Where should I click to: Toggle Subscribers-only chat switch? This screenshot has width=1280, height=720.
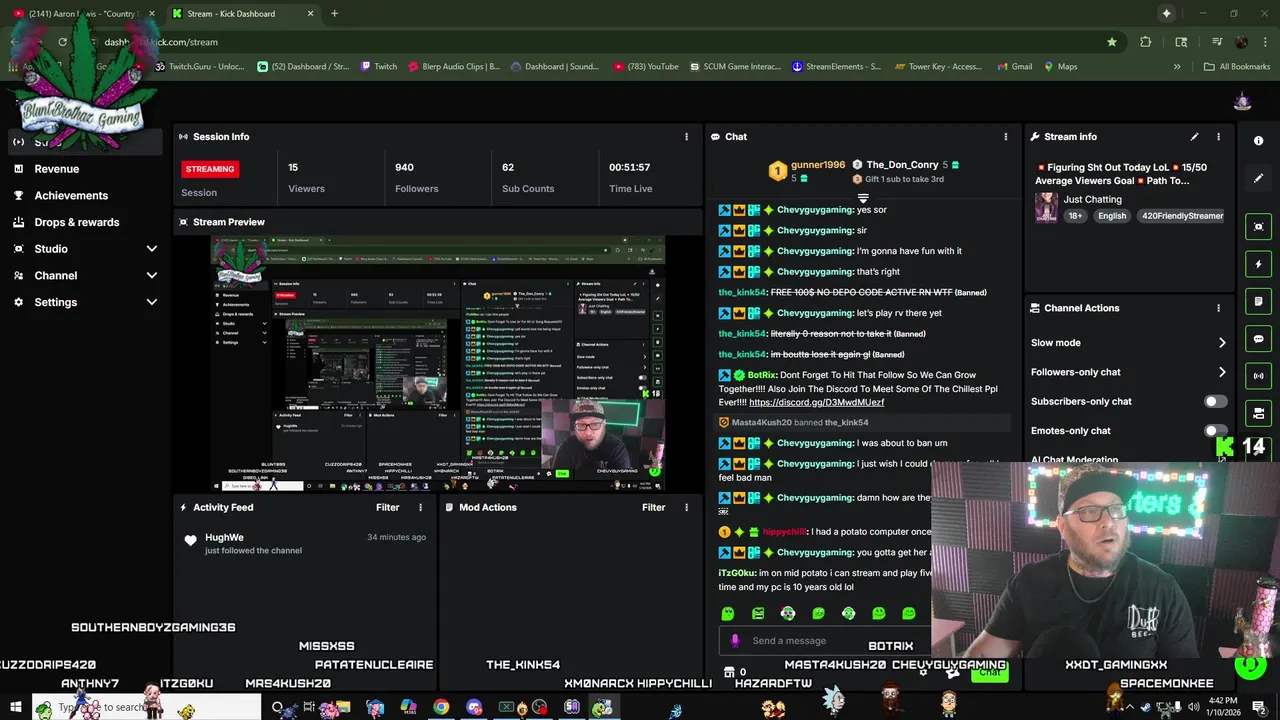tap(1215, 402)
